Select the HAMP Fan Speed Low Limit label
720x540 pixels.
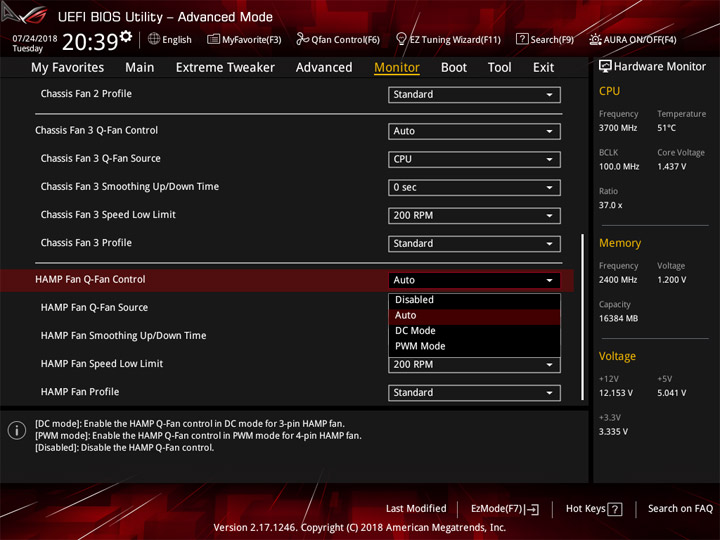102,364
